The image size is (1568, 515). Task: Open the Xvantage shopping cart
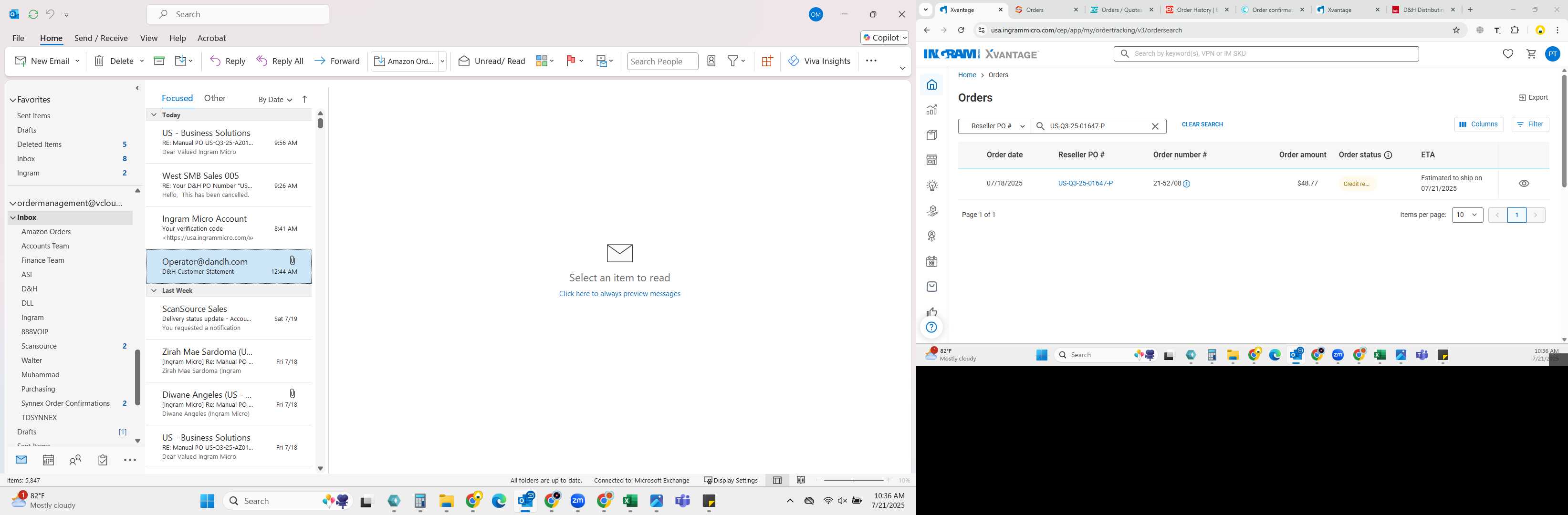coord(1531,54)
